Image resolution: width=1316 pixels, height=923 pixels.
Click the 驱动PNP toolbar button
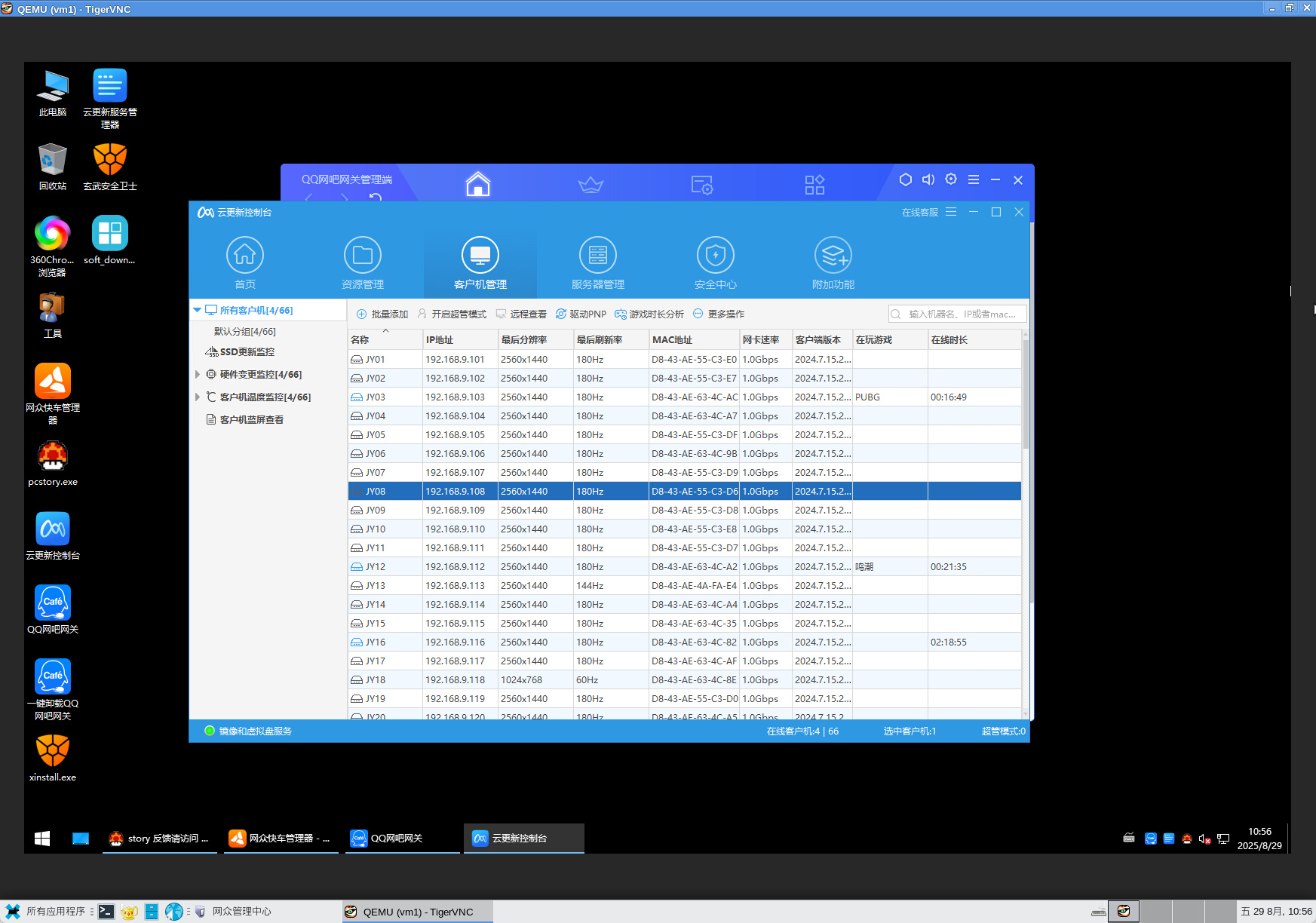(581, 314)
